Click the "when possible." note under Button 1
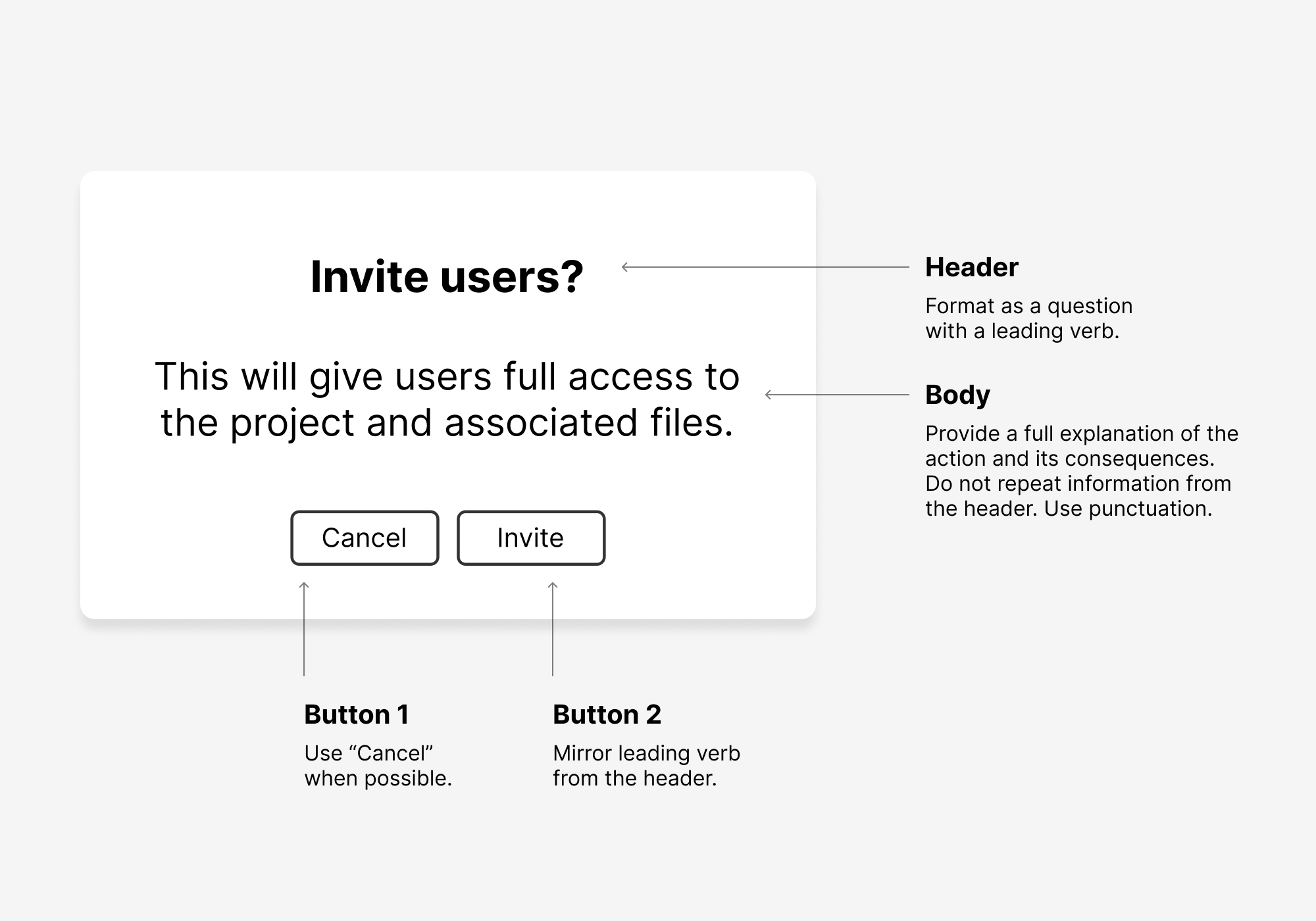 [x=378, y=778]
